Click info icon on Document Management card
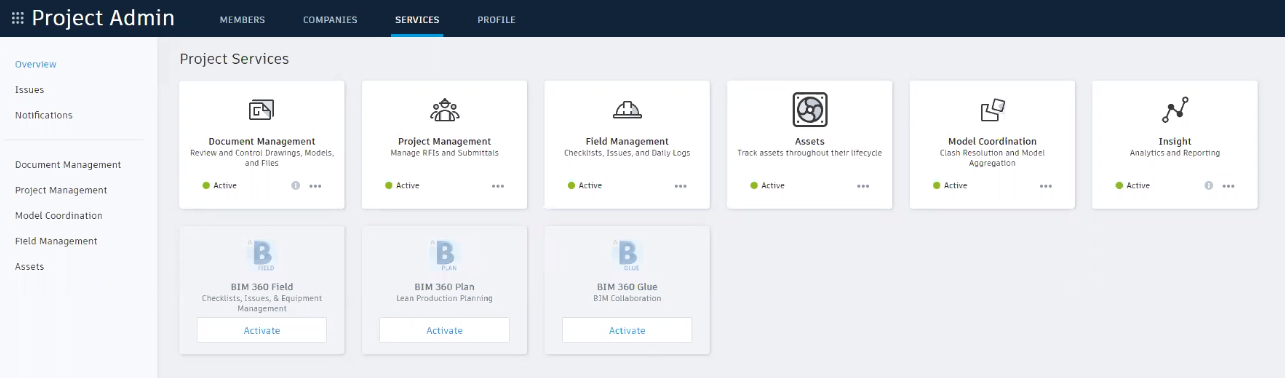The width and height of the screenshot is (1285, 378). click(x=296, y=186)
